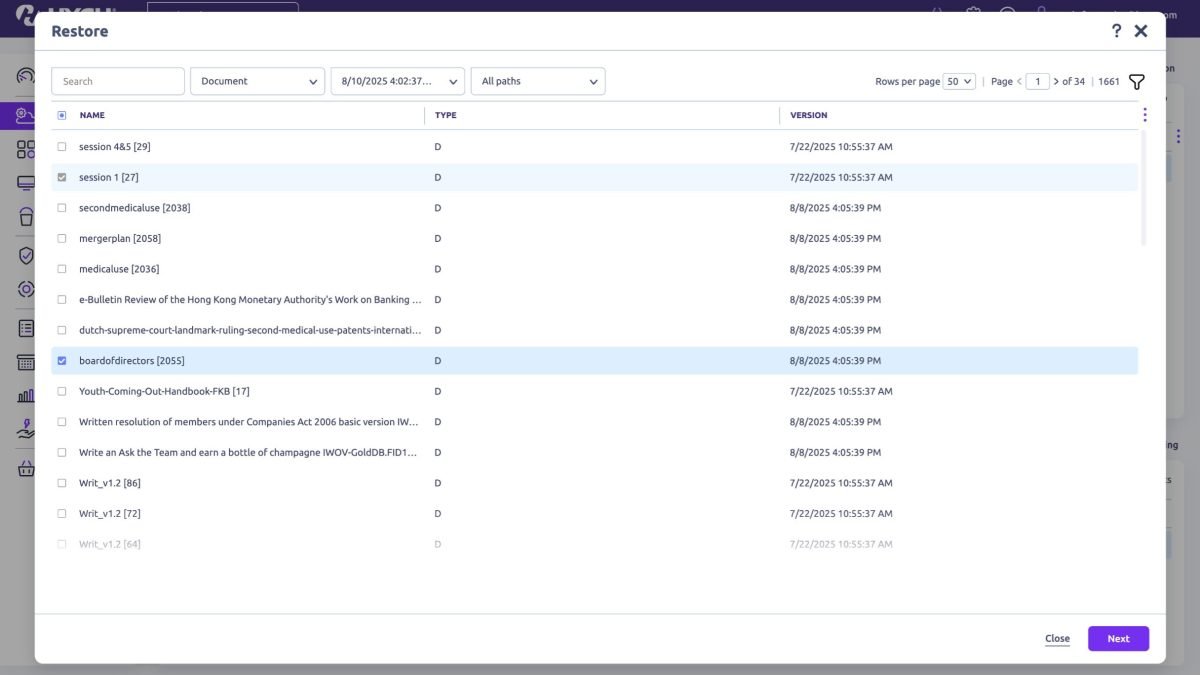
Task: Expand the All paths dropdown
Action: [538, 81]
